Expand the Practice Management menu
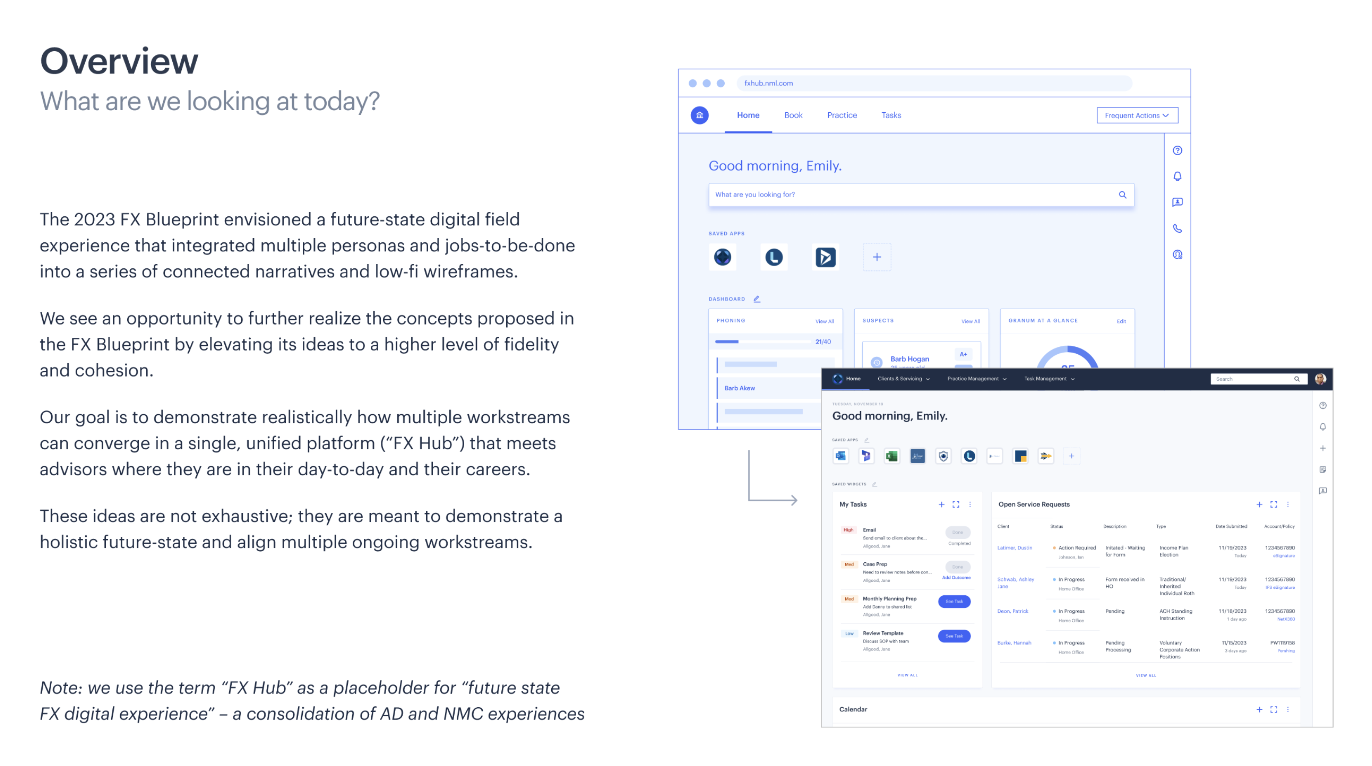 pyautogui.click(x=977, y=379)
